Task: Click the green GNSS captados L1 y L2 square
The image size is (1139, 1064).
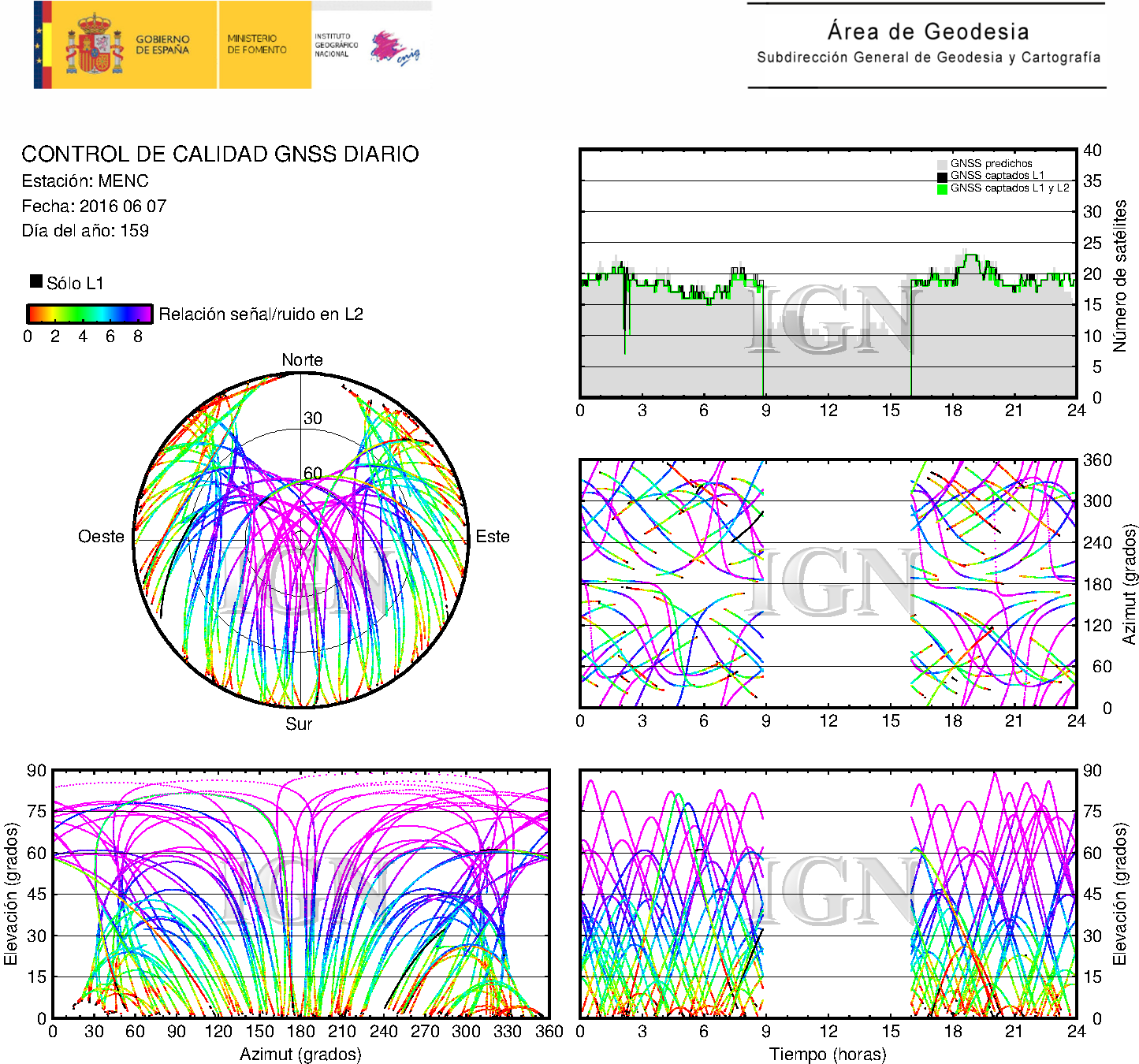Action: point(942,189)
